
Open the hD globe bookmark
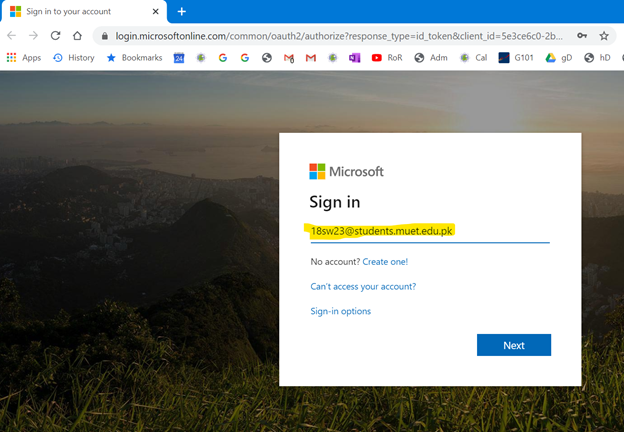point(597,58)
